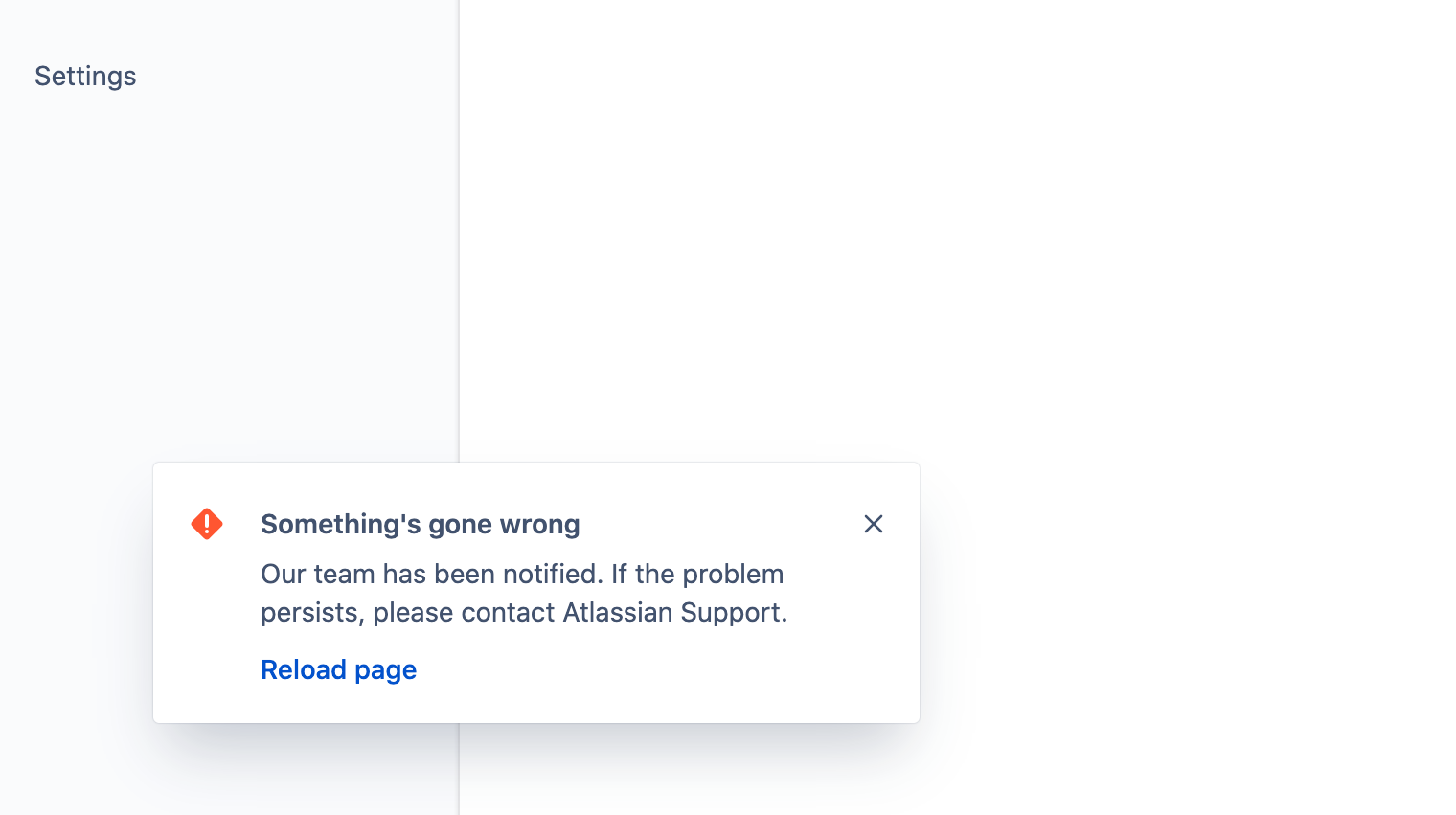Screen dimensions: 1456x815
Task: Click the empty sidebar area below Settings
Action: (230, 287)
